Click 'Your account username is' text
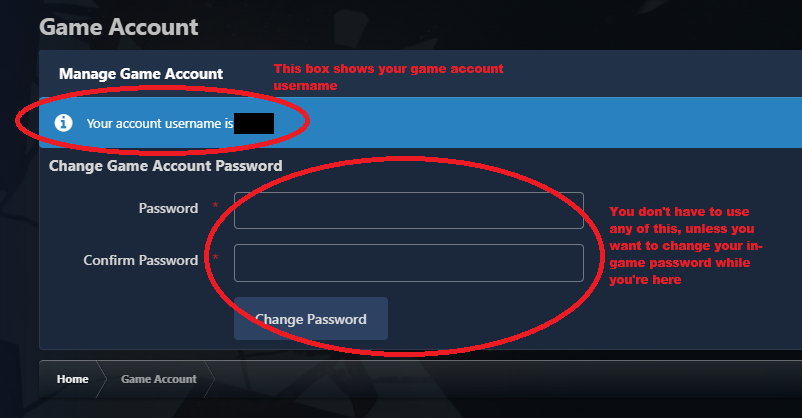 coord(160,123)
